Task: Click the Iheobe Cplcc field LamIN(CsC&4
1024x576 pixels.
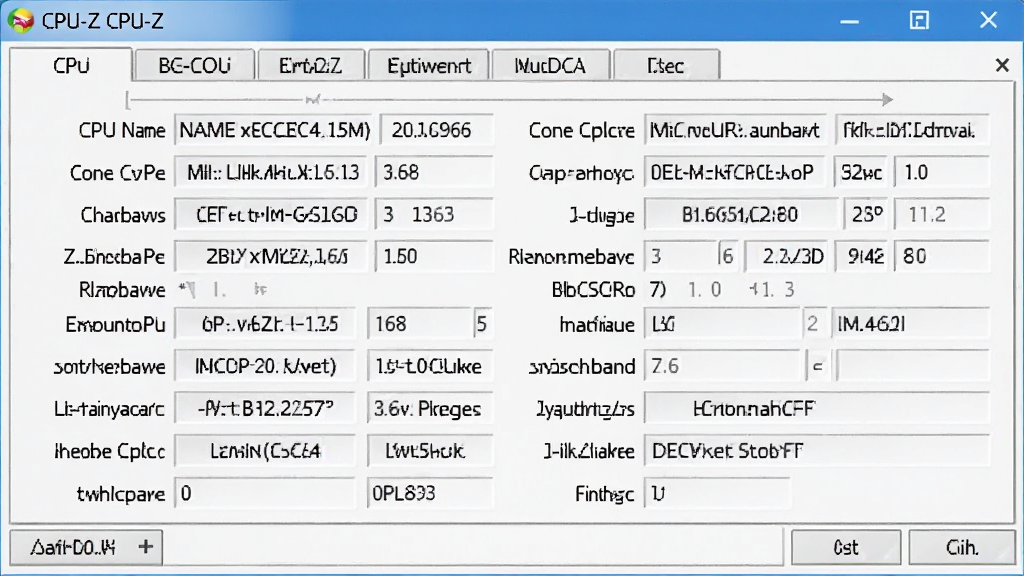Action: [x=265, y=451]
